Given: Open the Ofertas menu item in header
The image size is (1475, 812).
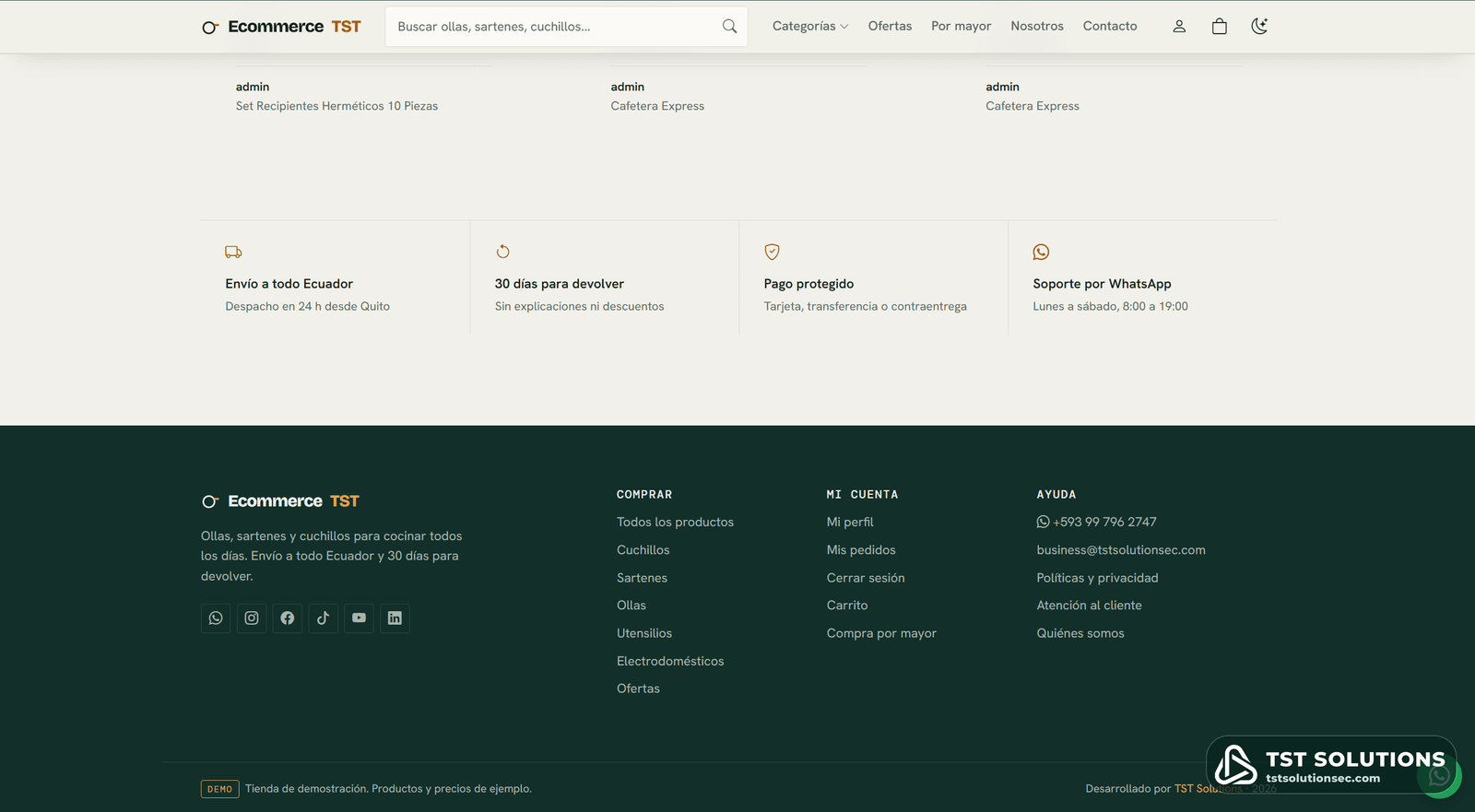Looking at the screenshot, I should (x=890, y=27).
